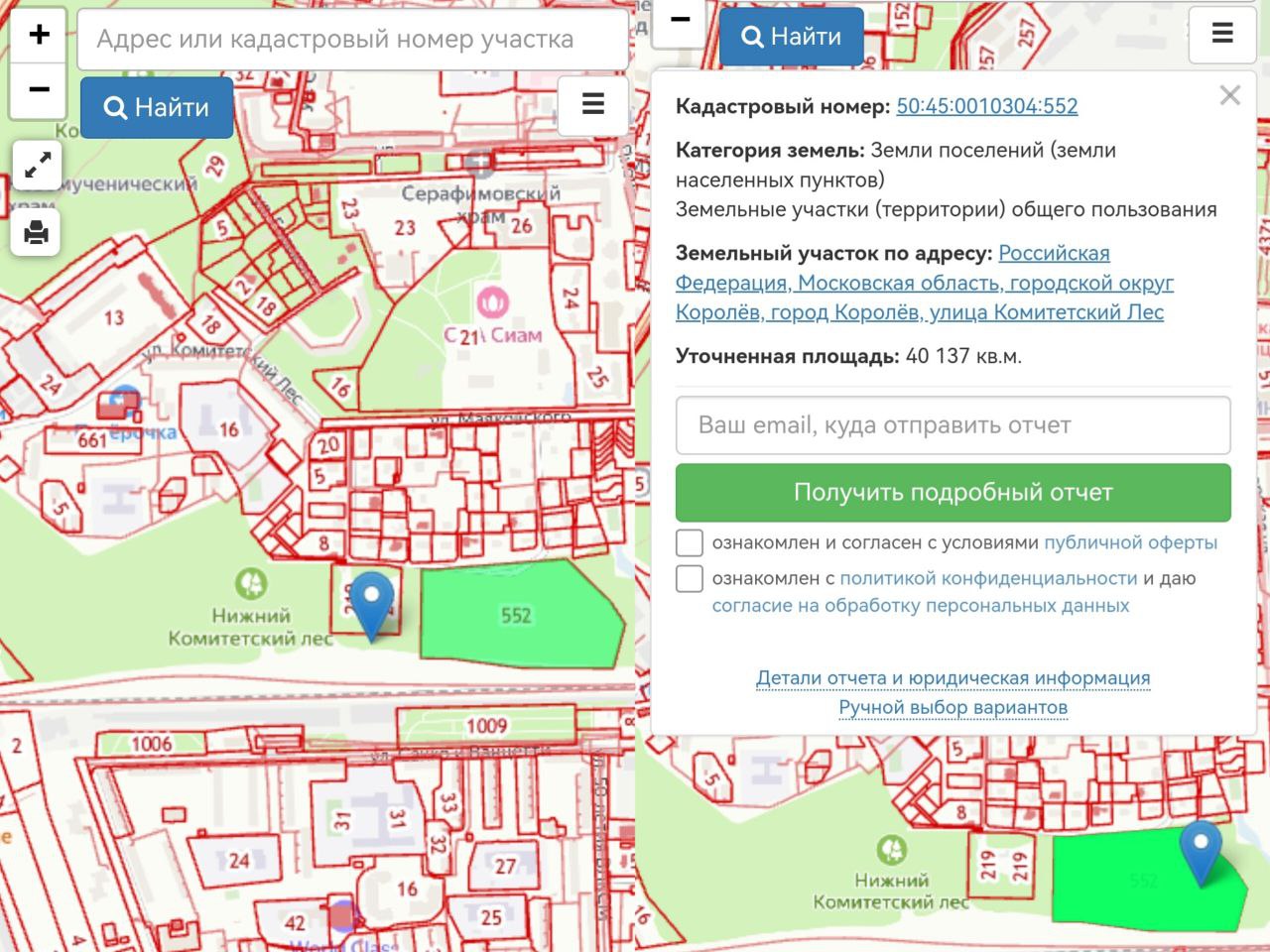Click the email input for report
The height and width of the screenshot is (952, 1270).
click(x=952, y=425)
